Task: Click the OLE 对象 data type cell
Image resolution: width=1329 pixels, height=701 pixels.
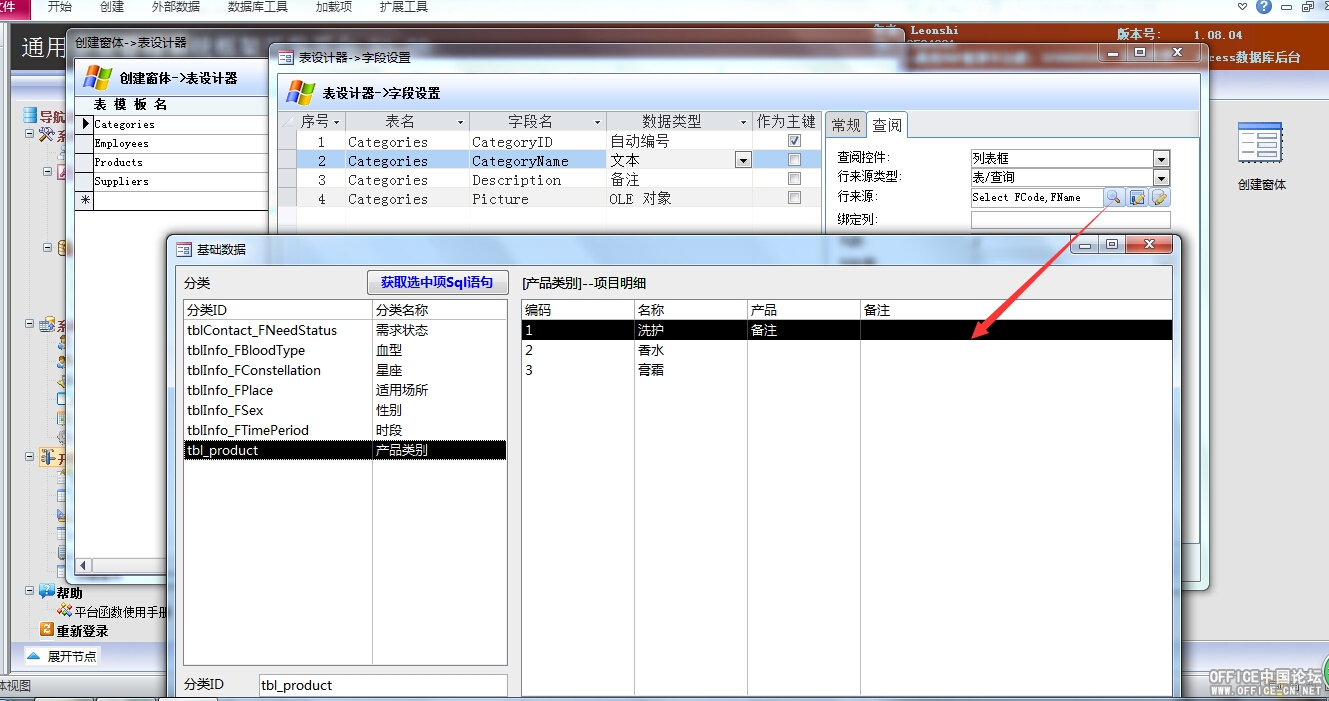Action: [x=679, y=199]
